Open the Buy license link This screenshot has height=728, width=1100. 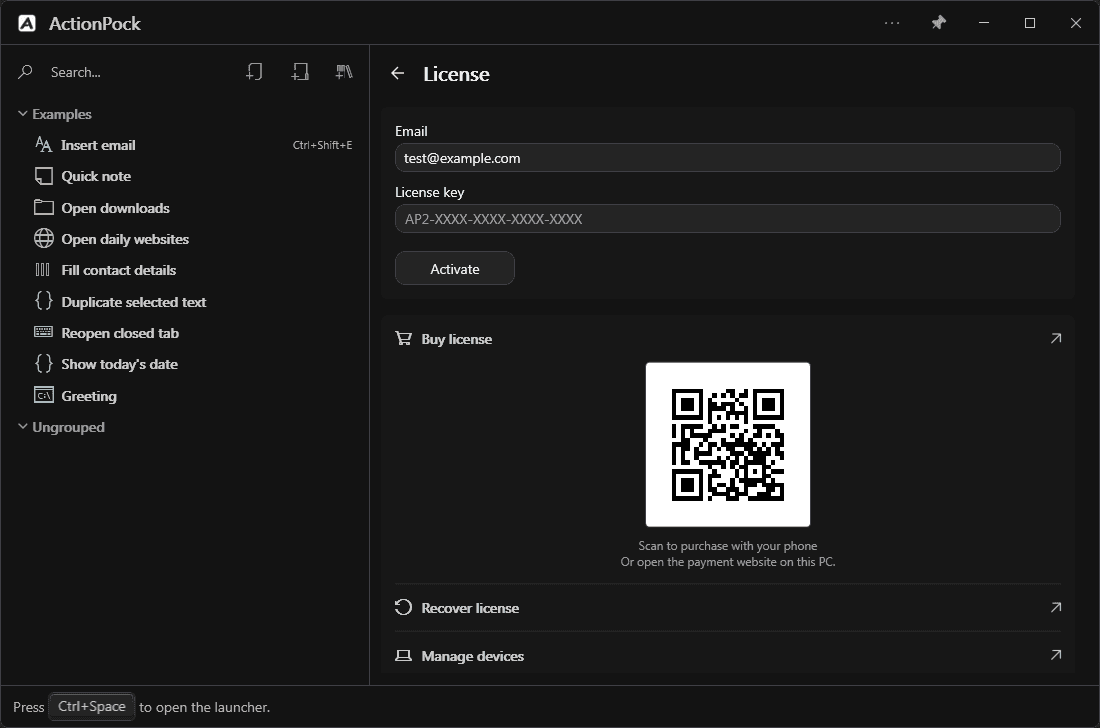(727, 339)
